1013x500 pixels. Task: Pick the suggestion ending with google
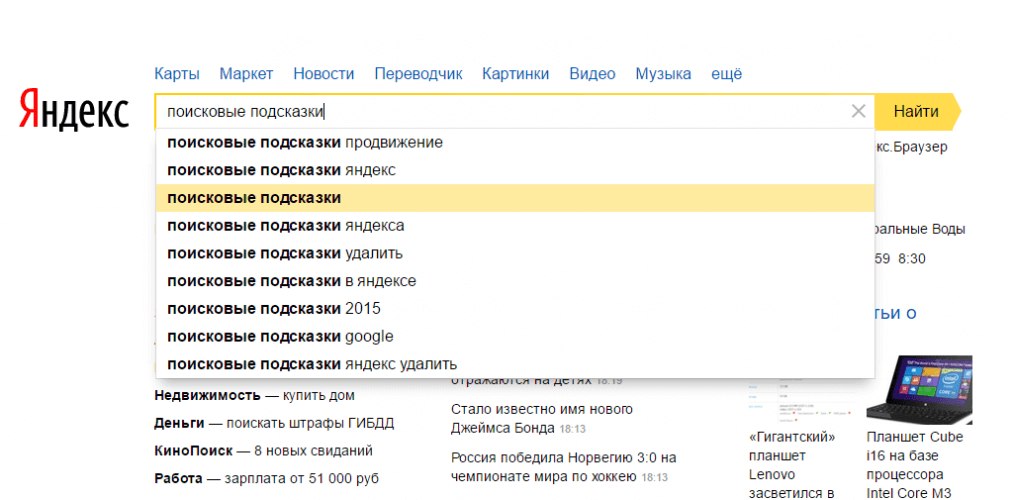[280, 336]
